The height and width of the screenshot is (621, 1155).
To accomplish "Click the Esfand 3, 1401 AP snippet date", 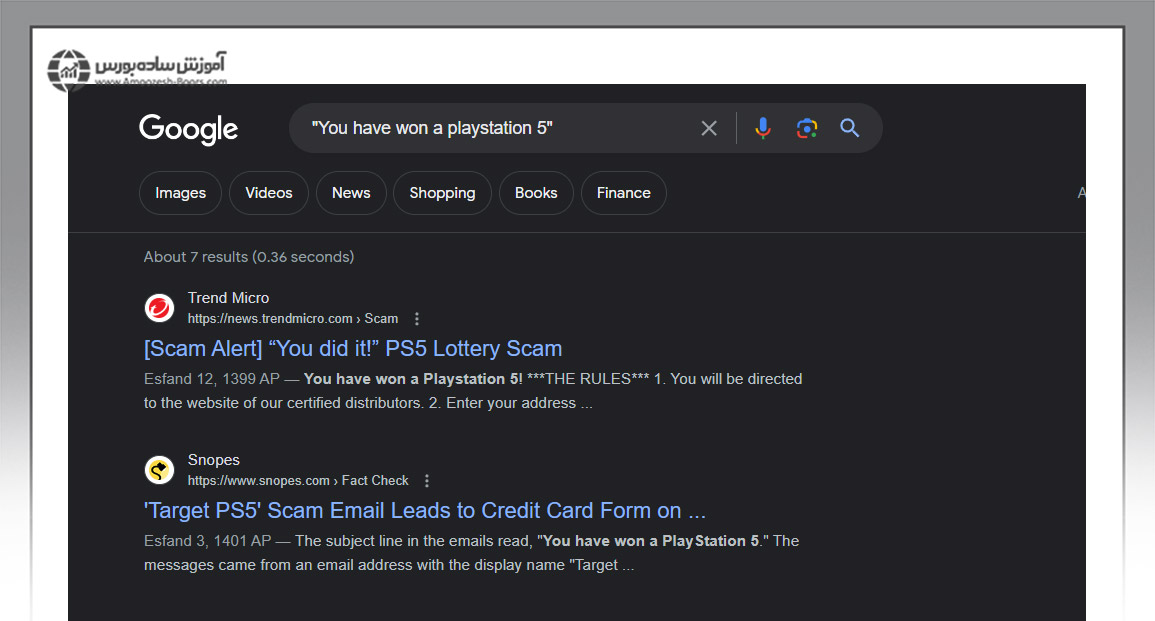I will [x=208, y=541].
